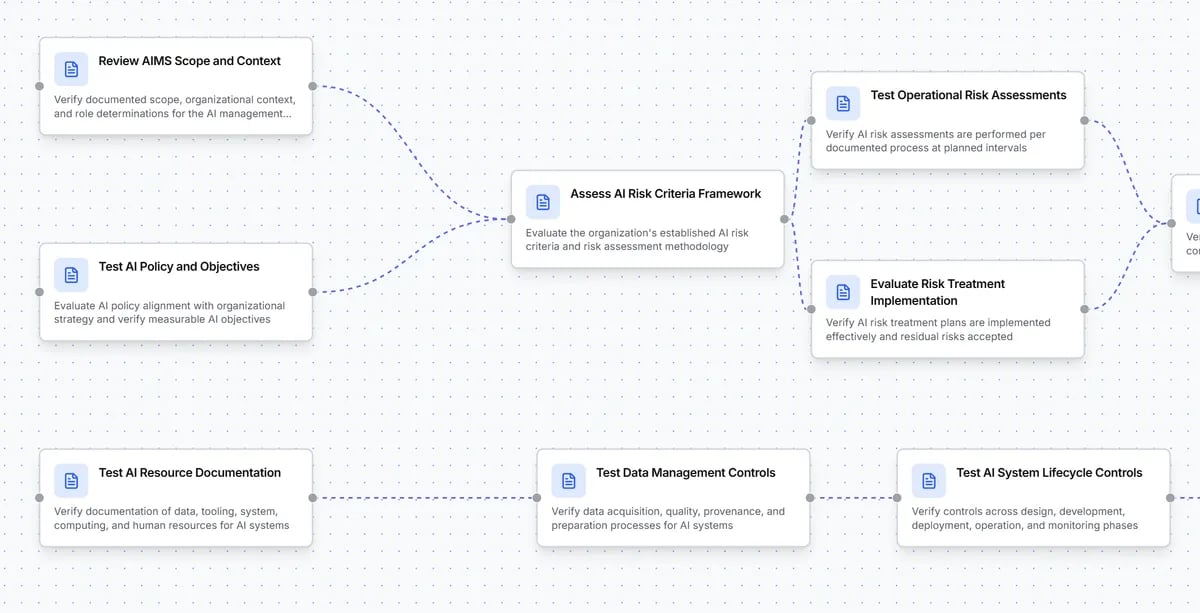Click the output handle of Test AI Resource Documentation
The width and height of the screenshot is (1200, 613).
click(313, 497)
